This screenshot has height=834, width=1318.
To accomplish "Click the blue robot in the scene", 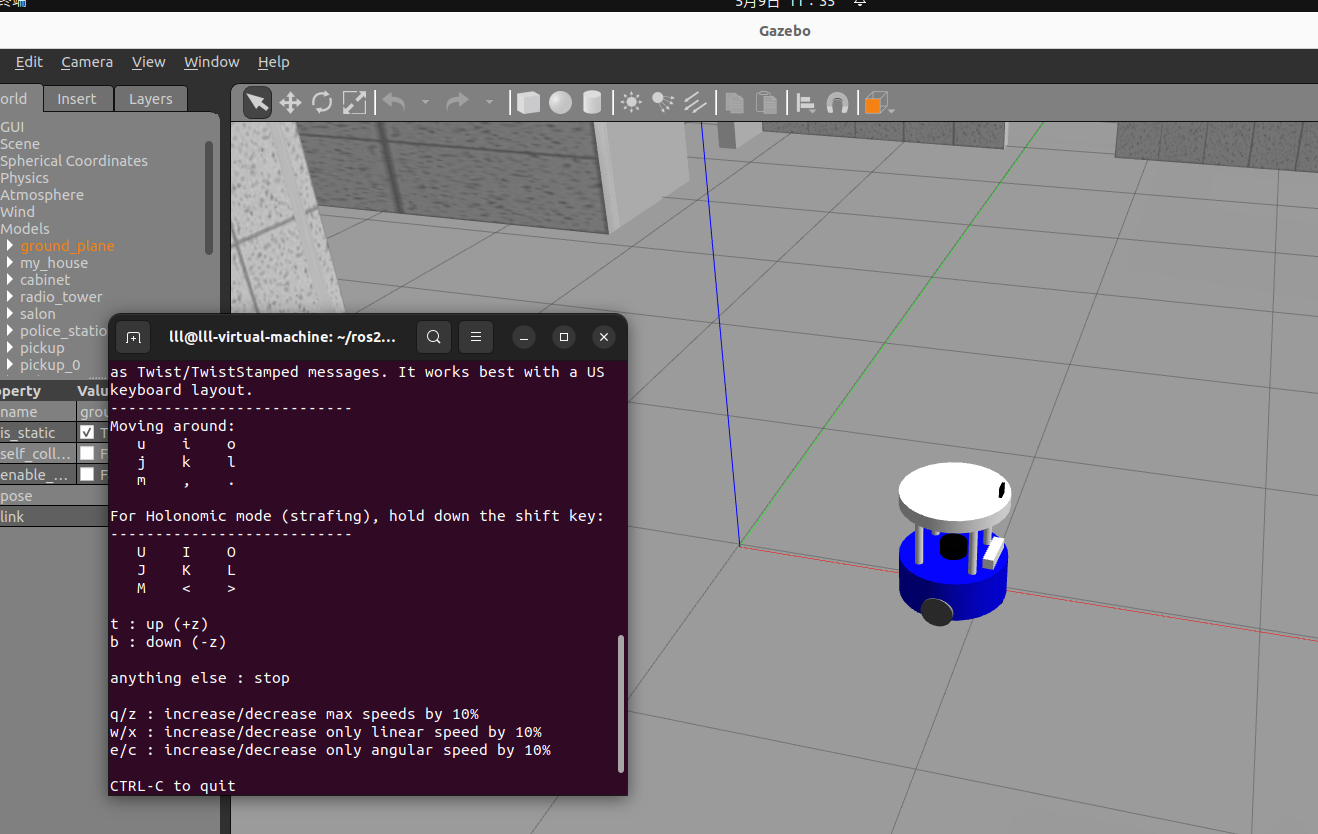I will (953, 543).
